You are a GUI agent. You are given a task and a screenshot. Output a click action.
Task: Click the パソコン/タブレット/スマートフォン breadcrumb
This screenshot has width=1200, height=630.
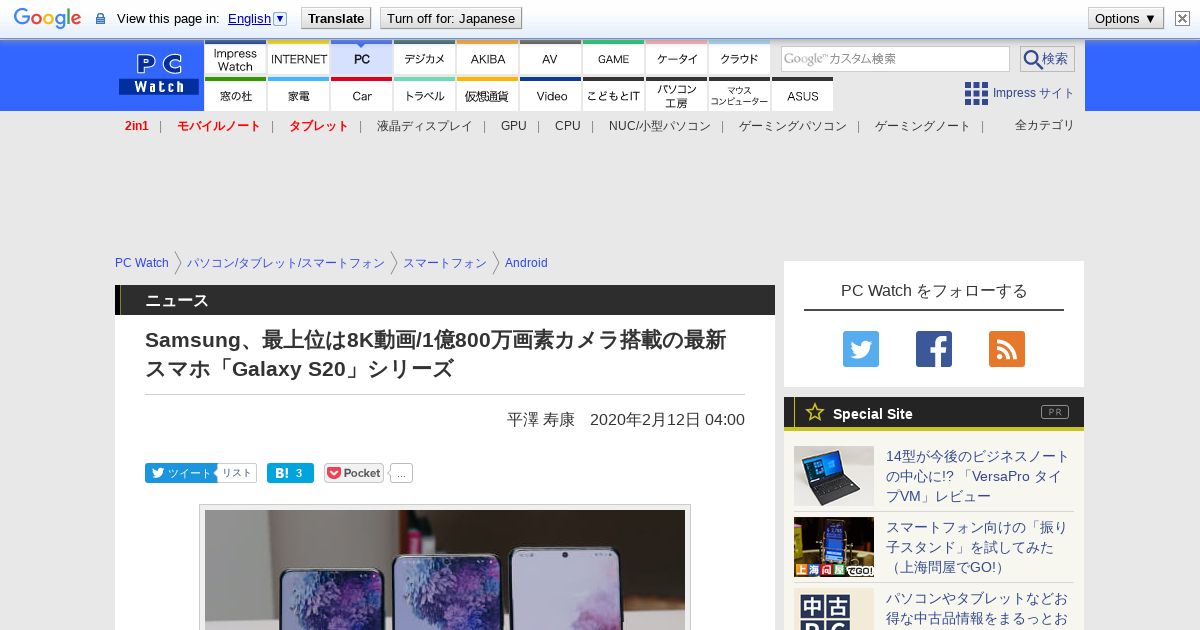tap(286, 263)
